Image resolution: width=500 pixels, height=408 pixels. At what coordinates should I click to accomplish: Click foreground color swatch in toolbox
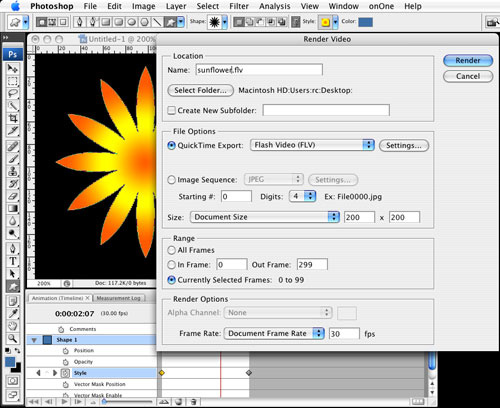(x=10, y=362)
